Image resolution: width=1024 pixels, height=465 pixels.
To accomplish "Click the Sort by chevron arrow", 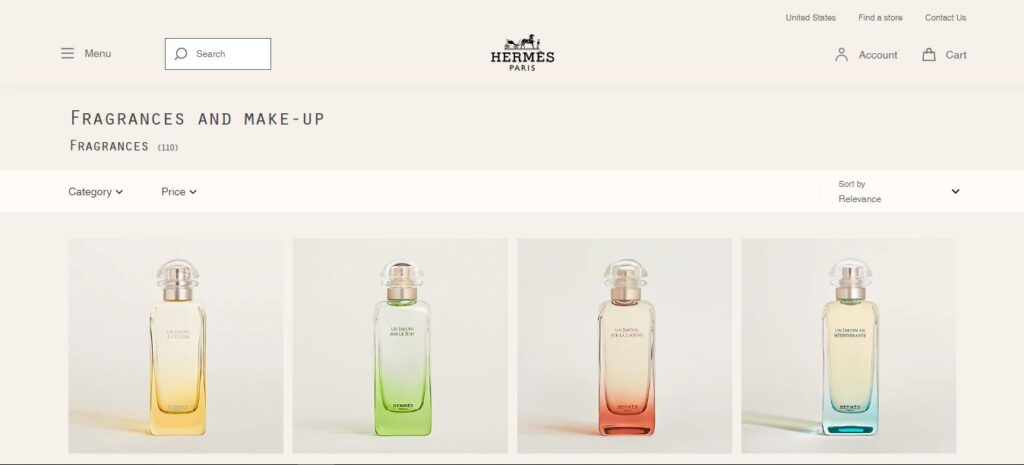I will click(x=955, y=191).
